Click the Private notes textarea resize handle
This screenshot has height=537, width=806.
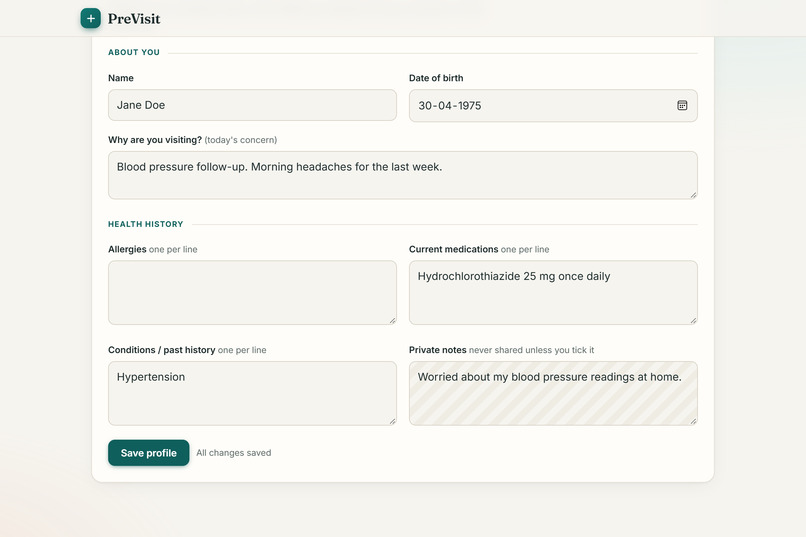pyautogui.click(x=693, y=421)
